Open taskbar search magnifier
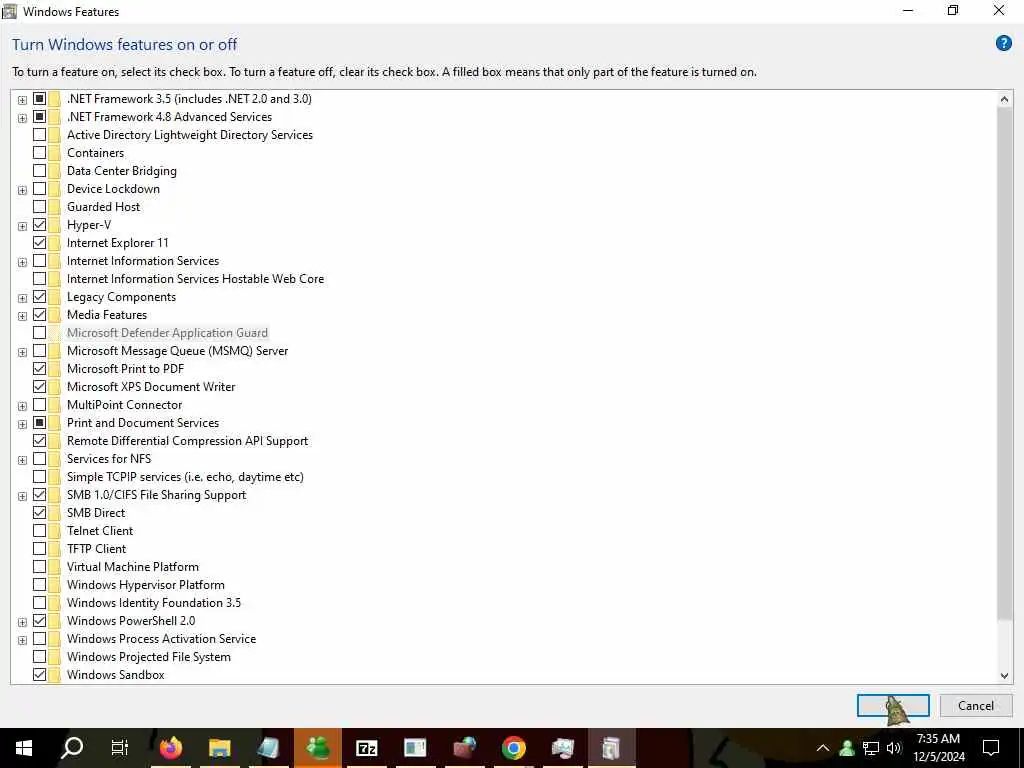This screenshot has width=1024, height=768. coord(72,748)
